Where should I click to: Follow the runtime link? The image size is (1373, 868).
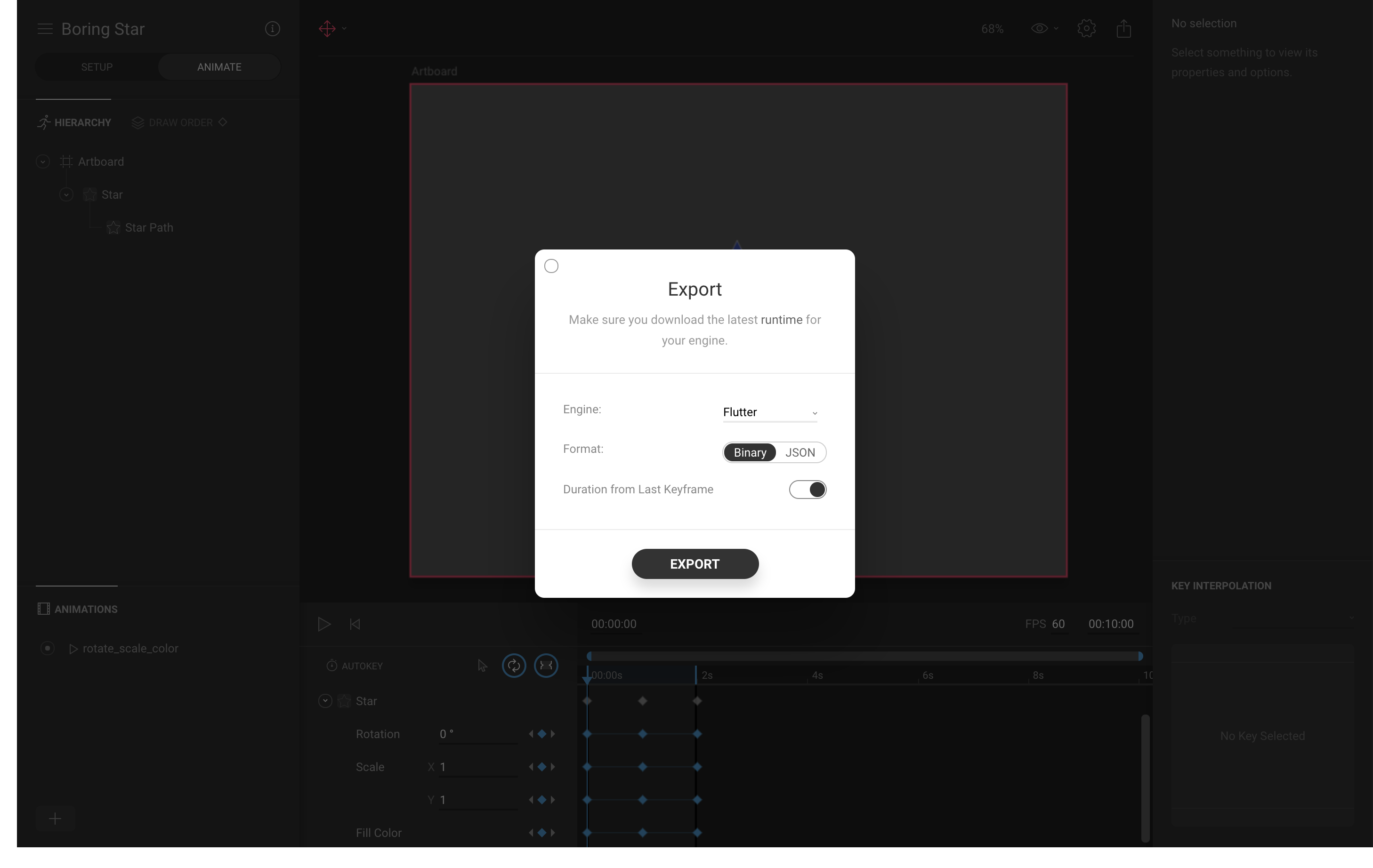781,320
